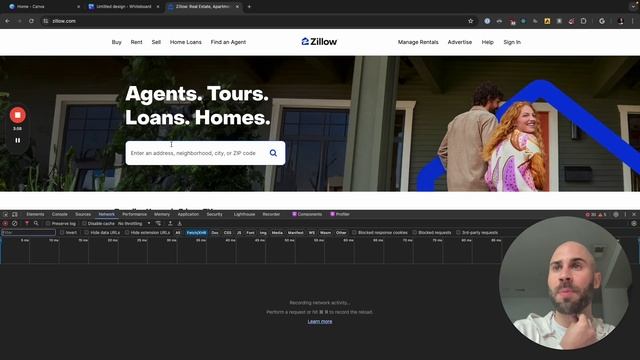Enable Preserve log checkbox
This screenshot has width=640, height=360.
(x=48, y=224)
